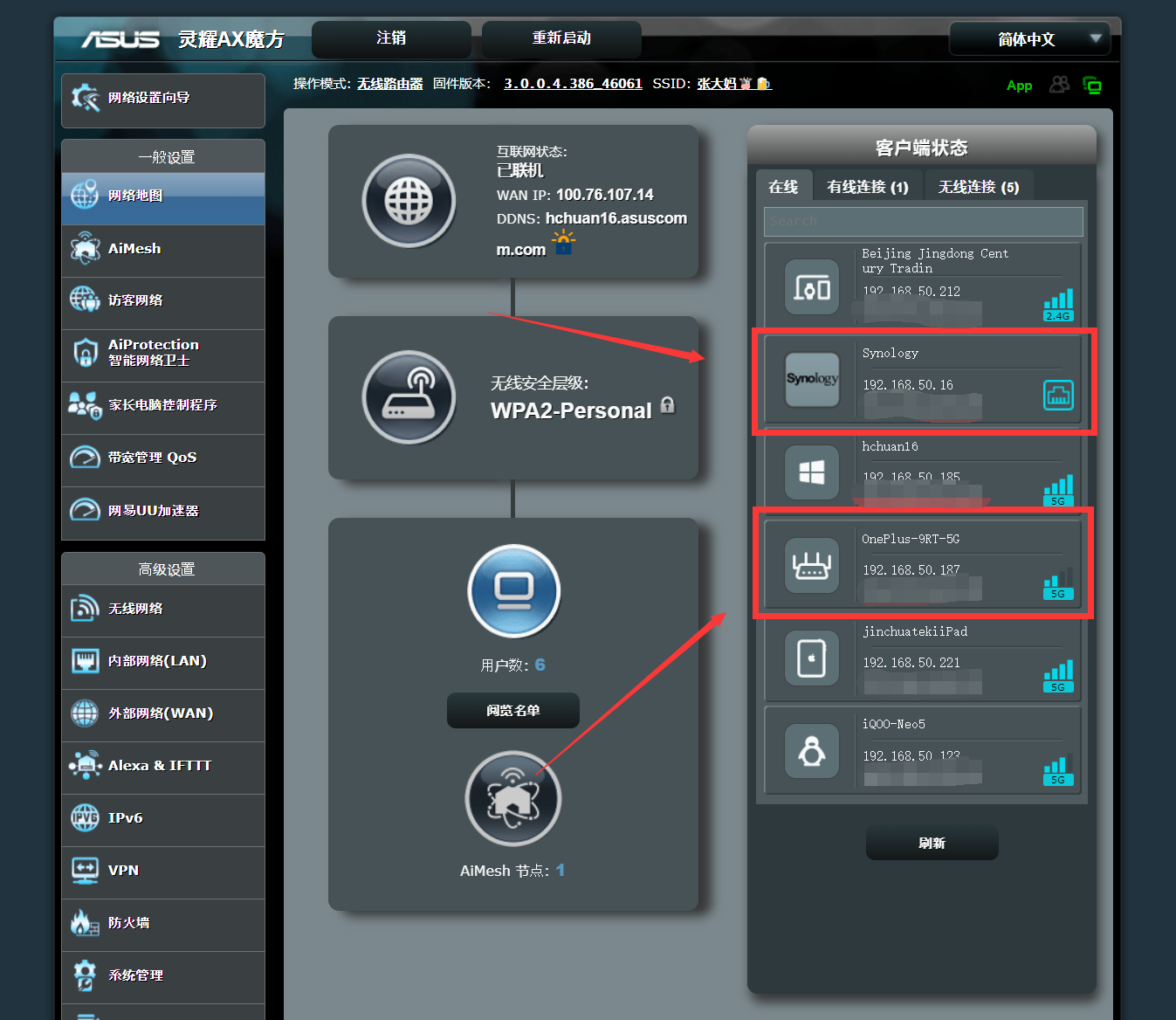
Task: Click the 5G signal icon for OnePlus-9RT-5G
Action: point(1058,583)
